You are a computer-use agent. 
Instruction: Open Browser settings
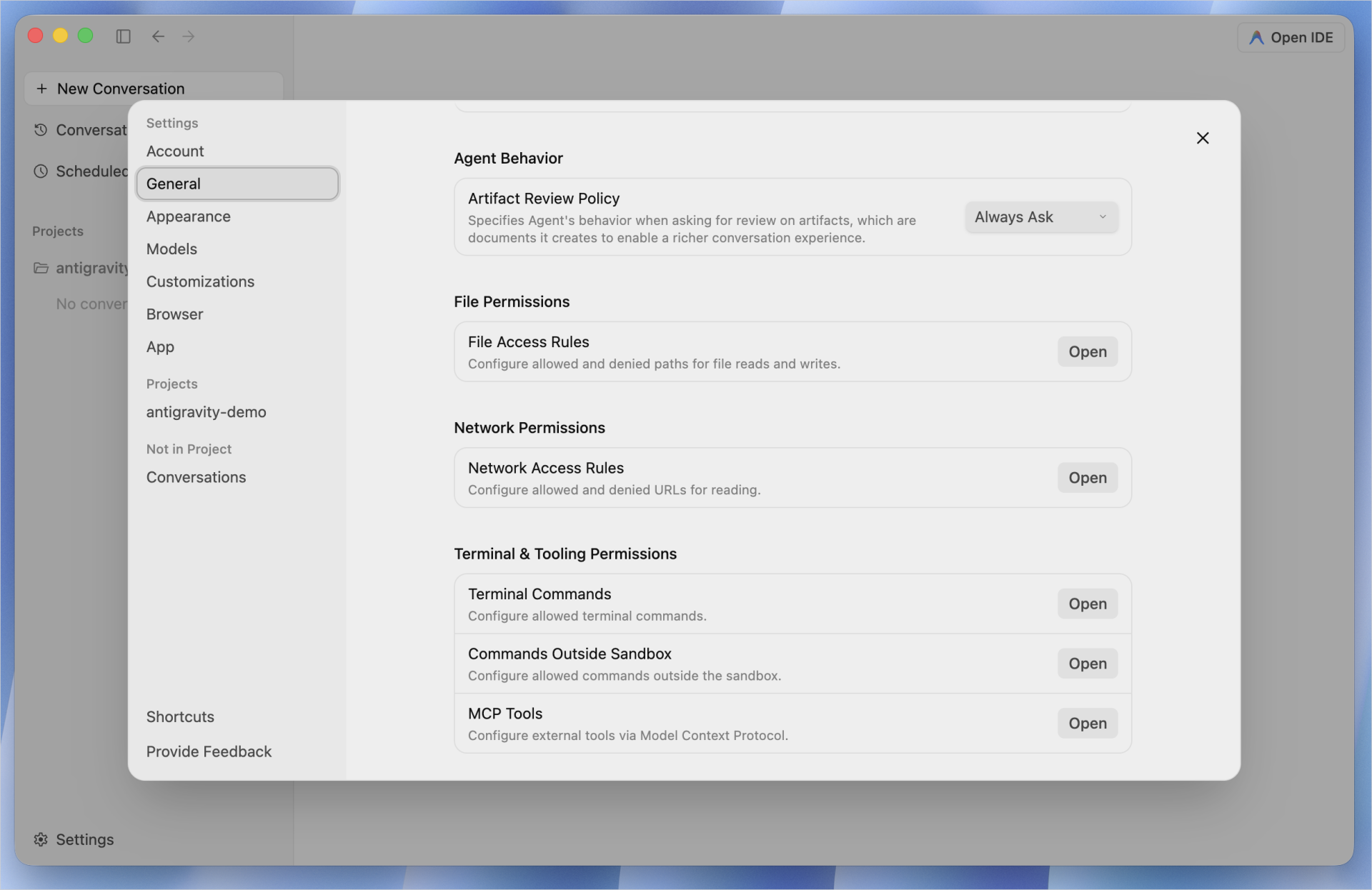[x=237, y=314]
